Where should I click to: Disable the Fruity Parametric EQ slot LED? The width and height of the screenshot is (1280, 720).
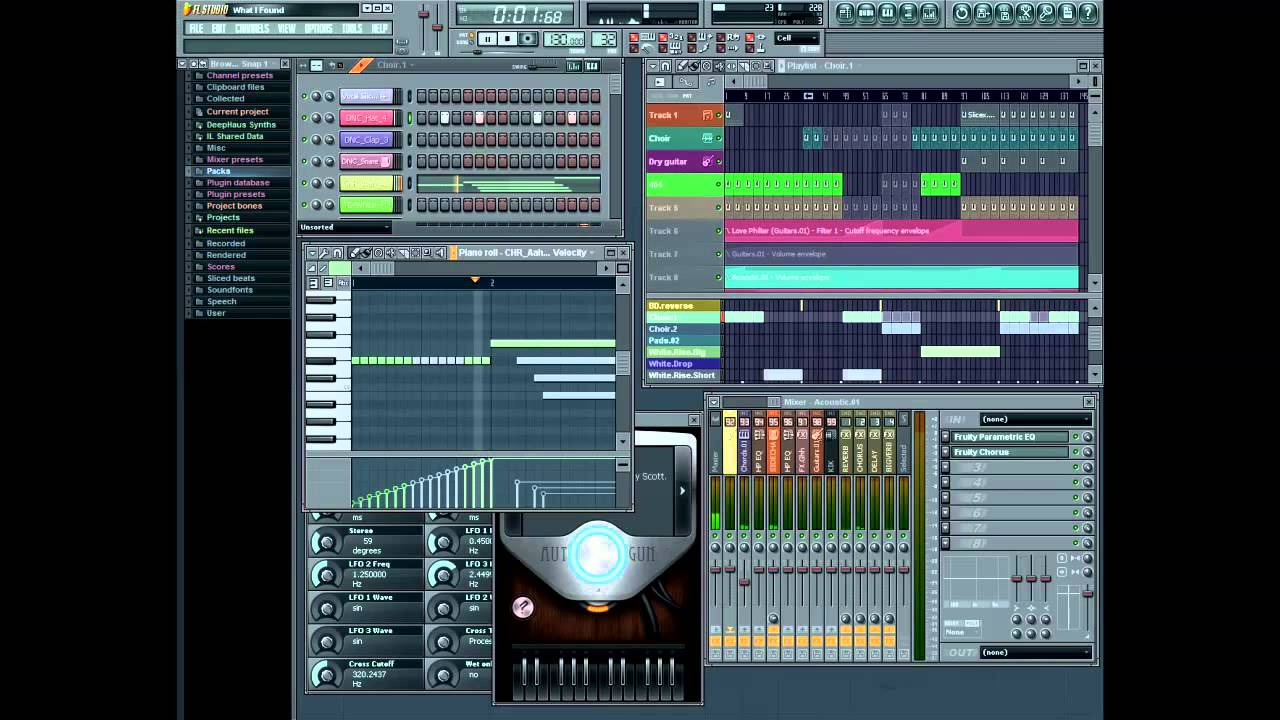(x=1076, y=437)
